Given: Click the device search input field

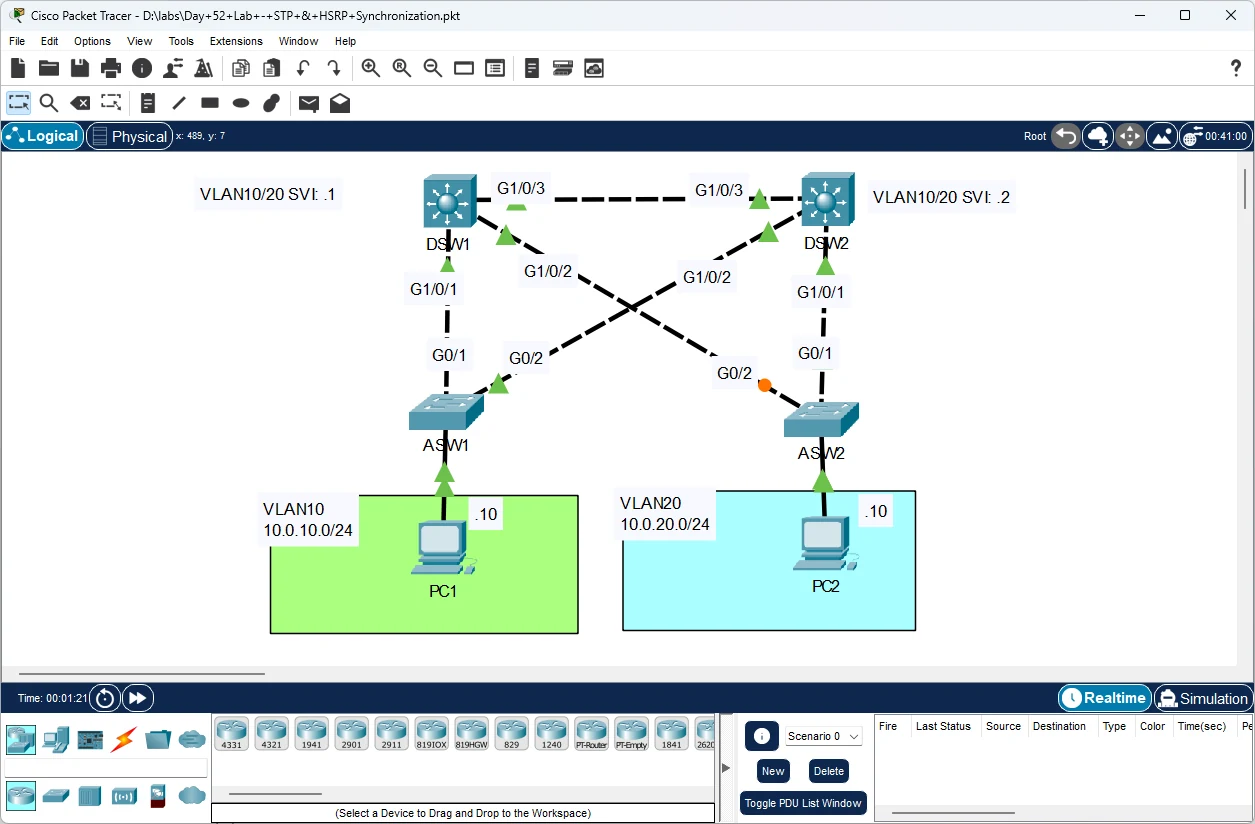Looking at the screenshot, I should click(106, 768).
